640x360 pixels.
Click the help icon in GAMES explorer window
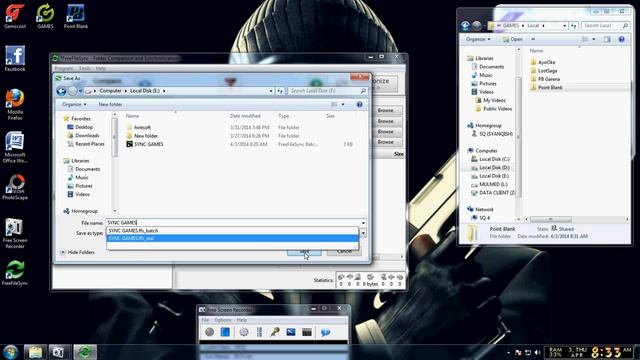[x=622, y=39]
